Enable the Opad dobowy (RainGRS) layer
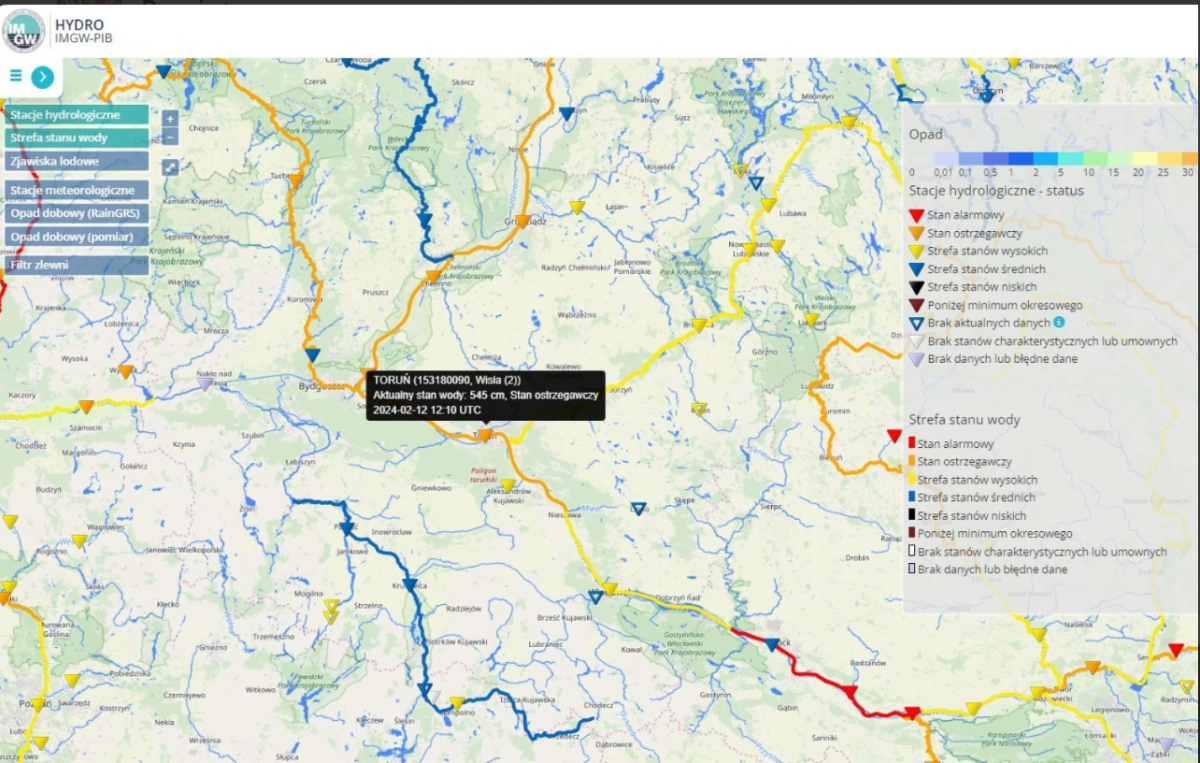Image resolution: width=1200 pixels, height=763 pixels. click(77, 213)
